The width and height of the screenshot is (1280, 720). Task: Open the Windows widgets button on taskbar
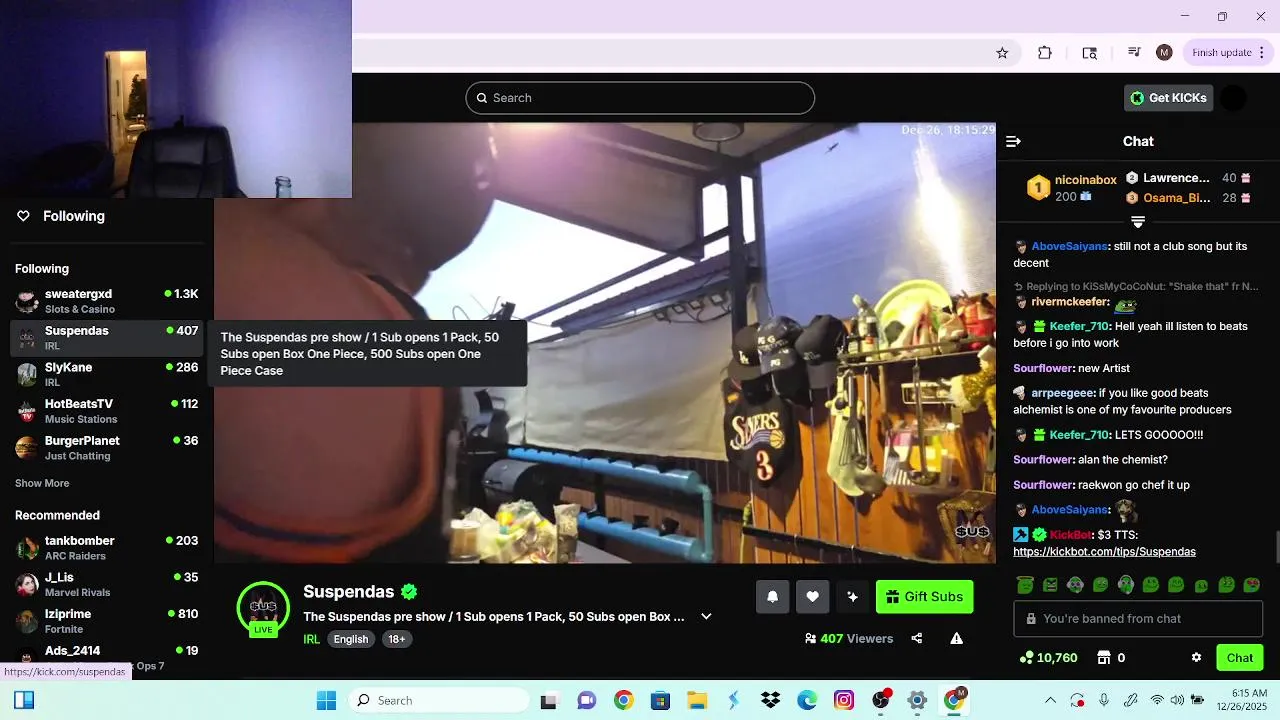[24, 700]
